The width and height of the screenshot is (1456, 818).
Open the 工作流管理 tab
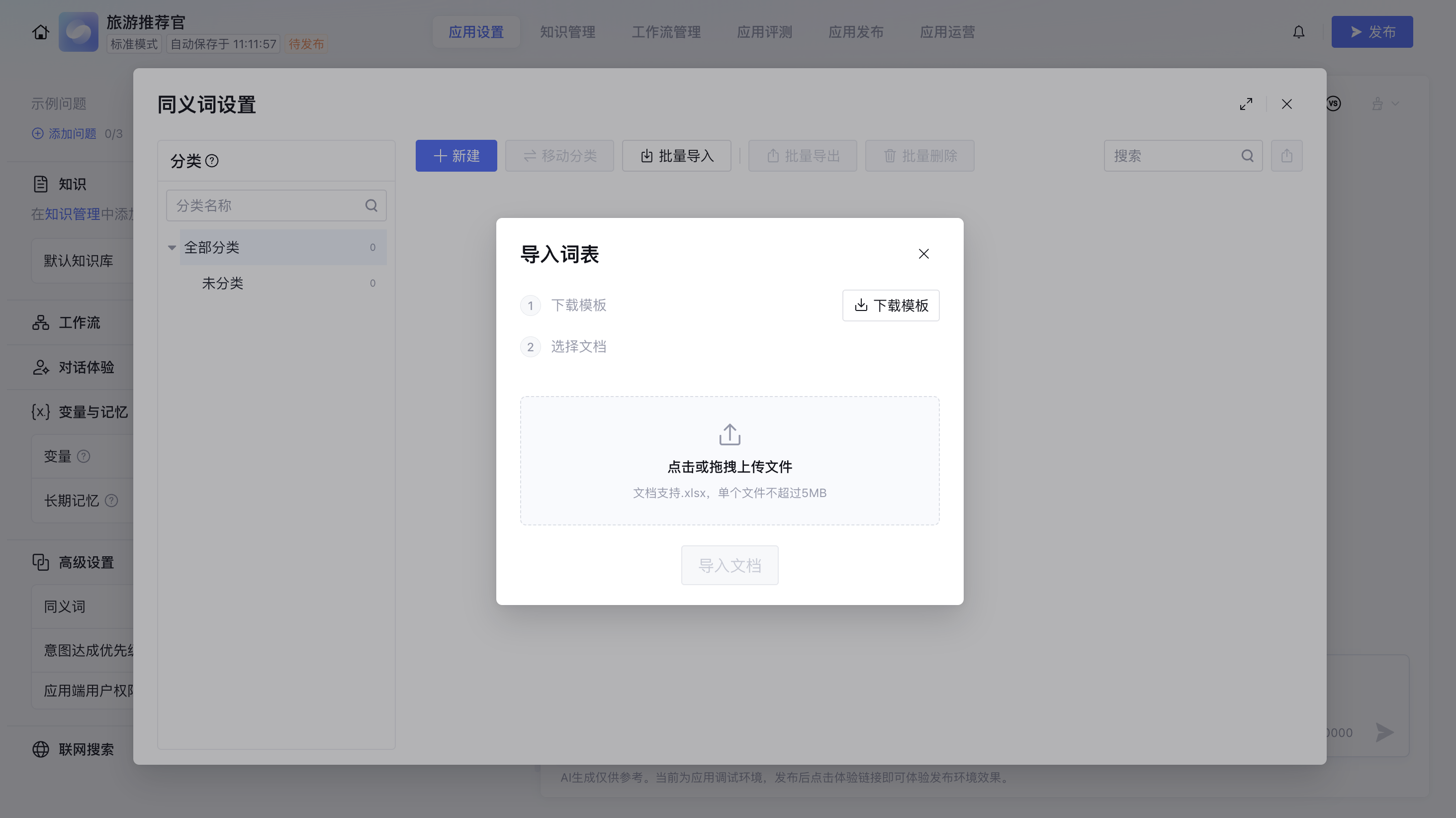(666, 32)
